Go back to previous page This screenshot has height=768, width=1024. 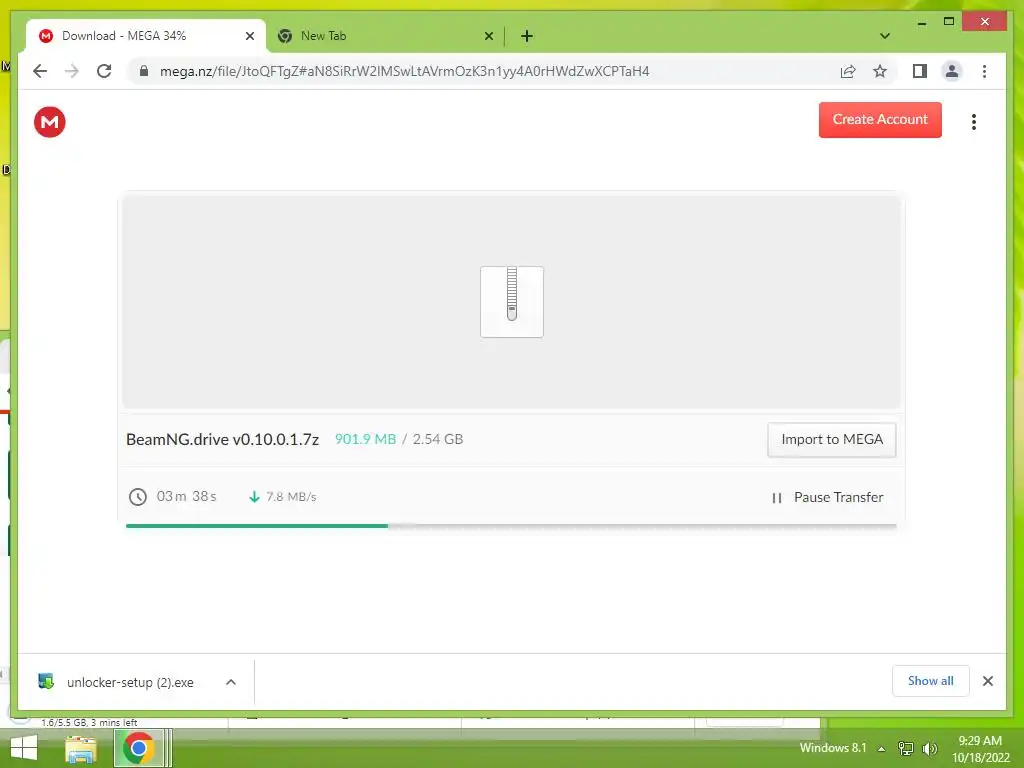click(x=40, y=71)
